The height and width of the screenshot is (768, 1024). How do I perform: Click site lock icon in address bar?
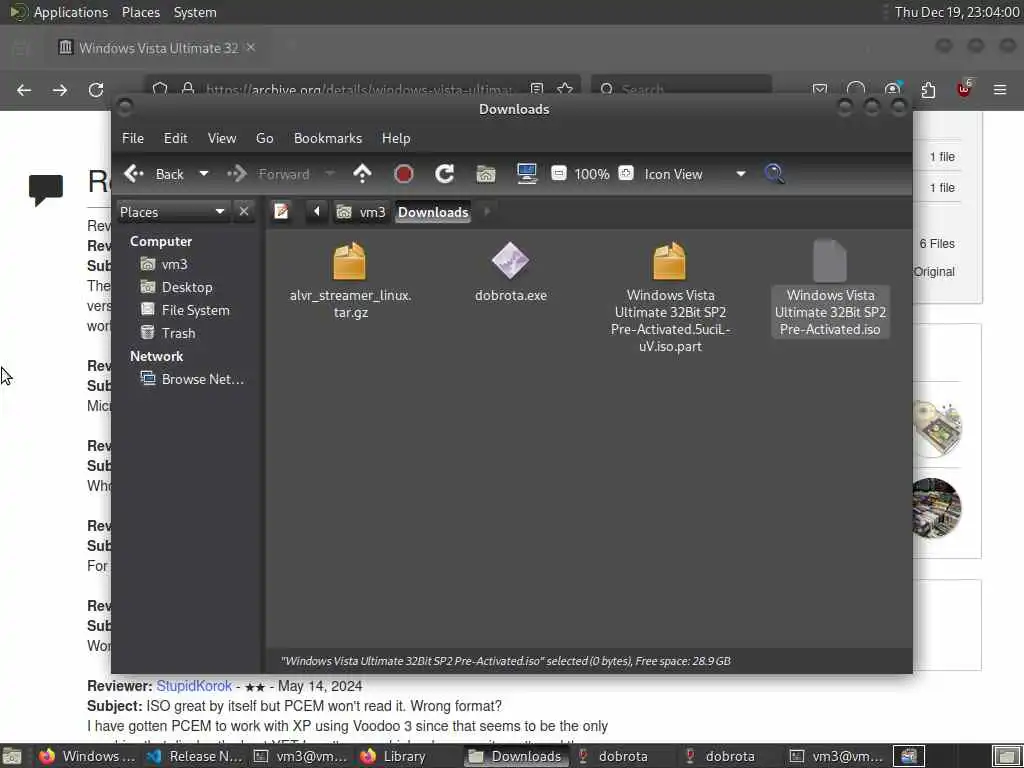188,89
